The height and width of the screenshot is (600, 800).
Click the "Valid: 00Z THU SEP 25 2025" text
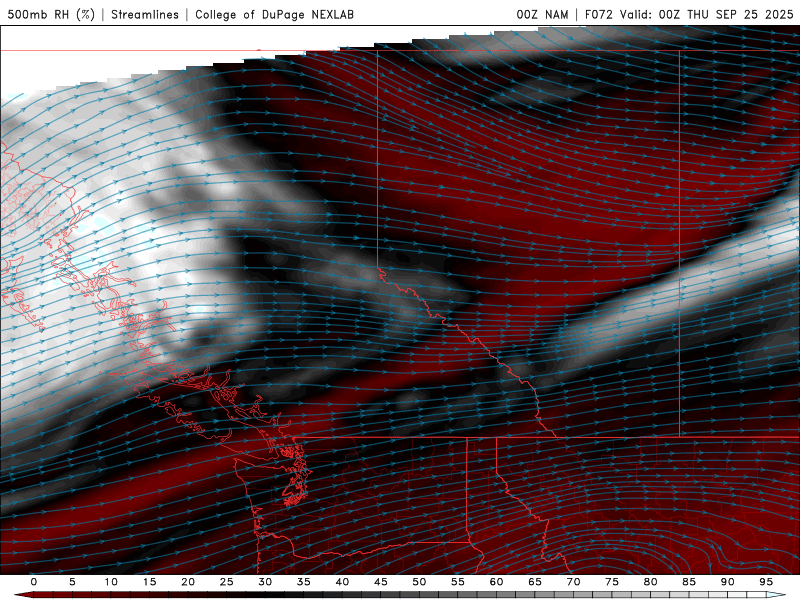(707, 14)
